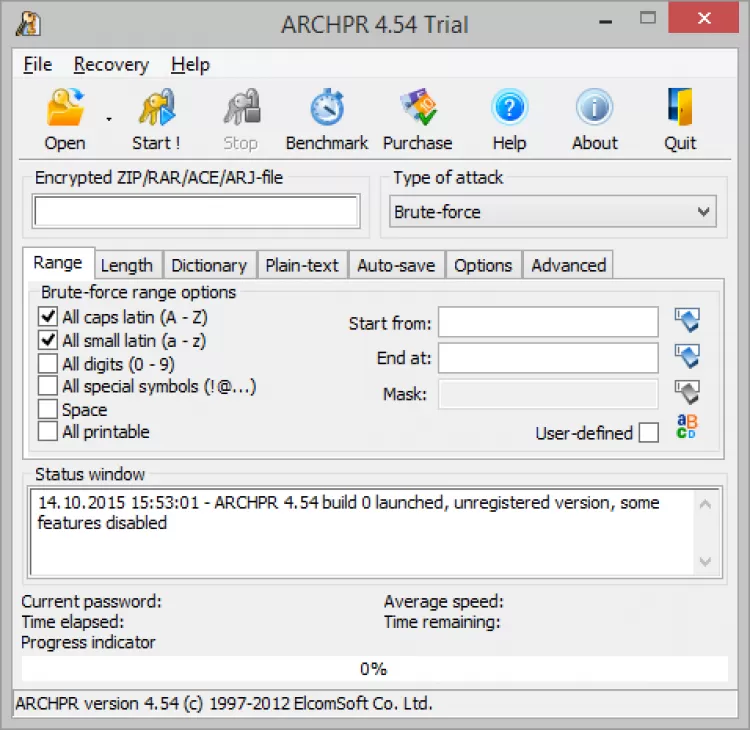
Task: Click the Open folder icon
Action: [x=65, y=107]
